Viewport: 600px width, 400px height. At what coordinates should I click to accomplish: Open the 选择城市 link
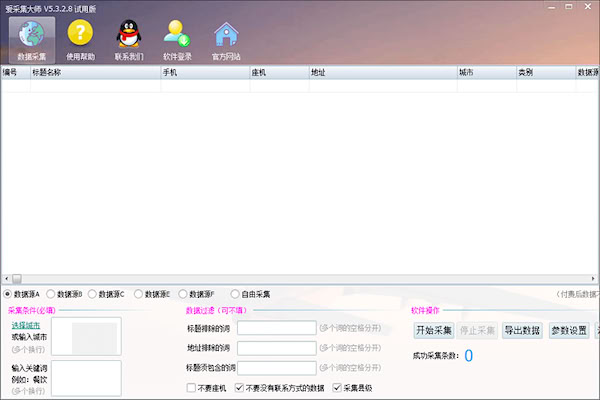(x=26, y=325)
